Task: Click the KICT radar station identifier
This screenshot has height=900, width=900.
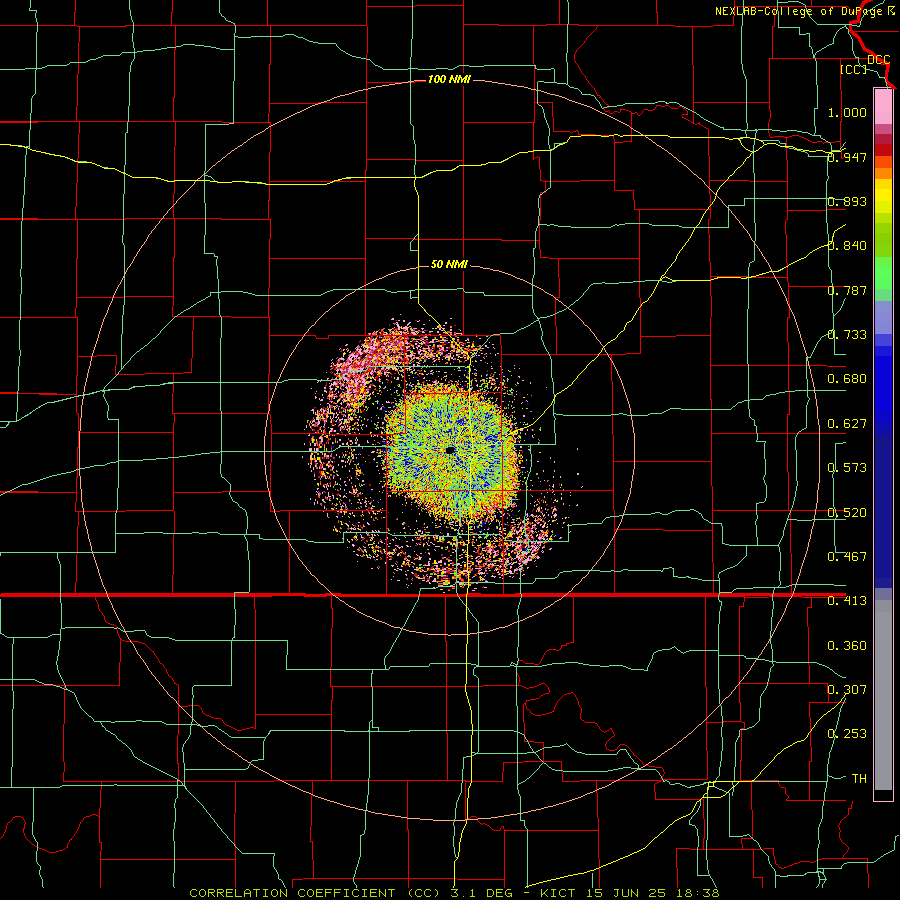Action: coord(560,893)
